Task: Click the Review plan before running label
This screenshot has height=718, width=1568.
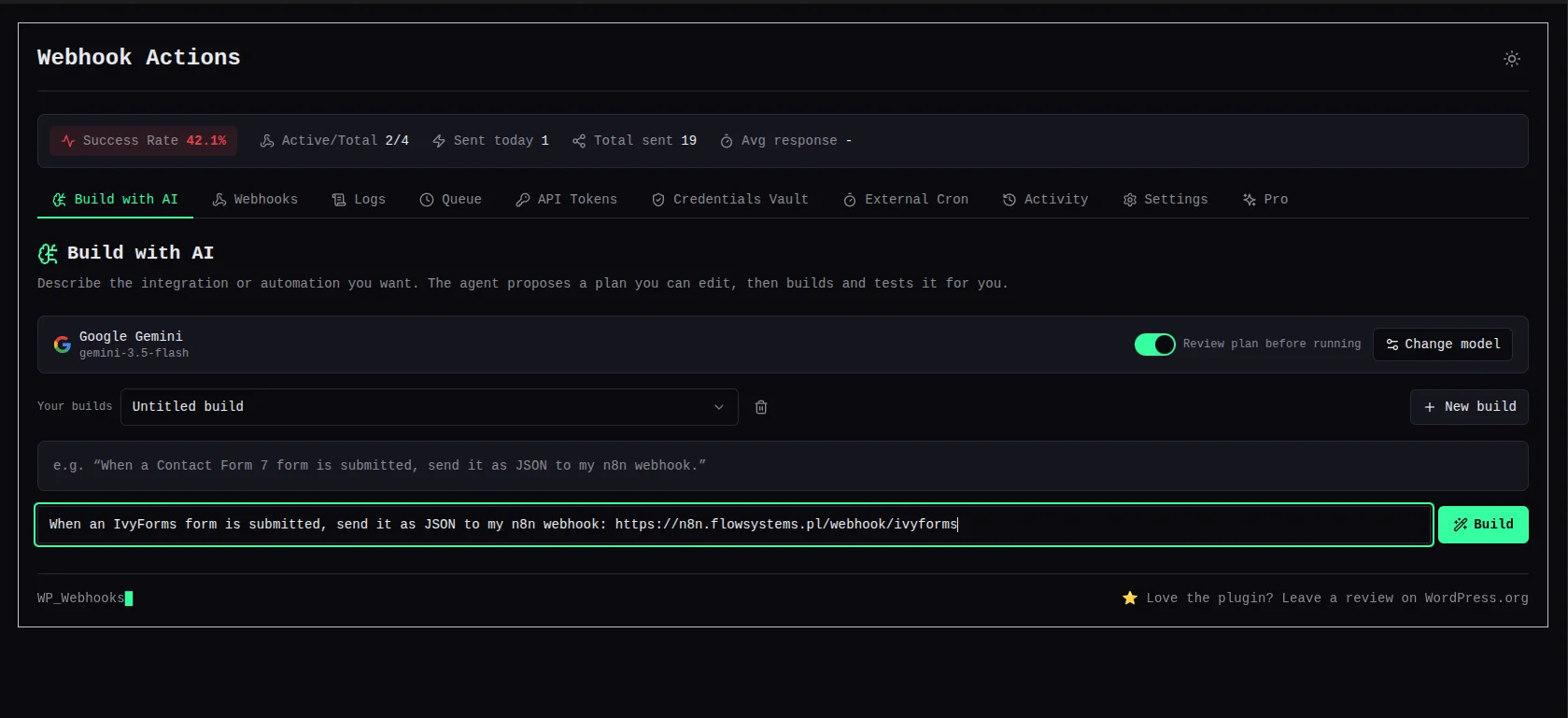Action: coord(1272,345)
